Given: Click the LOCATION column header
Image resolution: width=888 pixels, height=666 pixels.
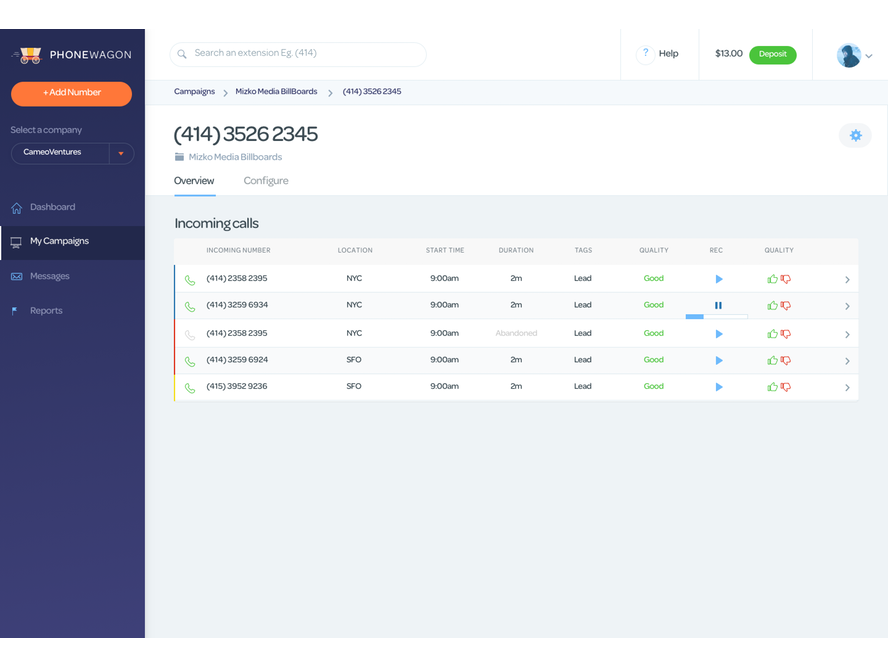Looking at the screenshot, I should click(x=355, y=250).
